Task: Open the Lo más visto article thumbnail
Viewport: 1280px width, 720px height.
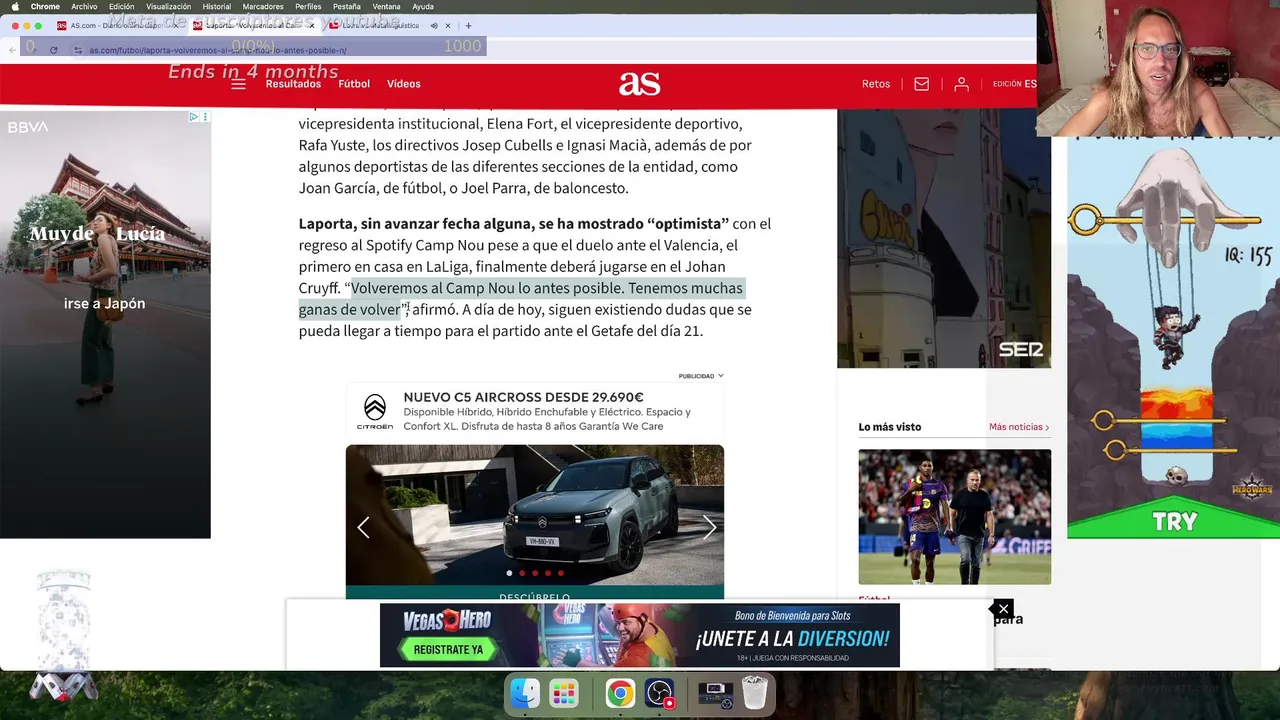Action: pos(954,516)
